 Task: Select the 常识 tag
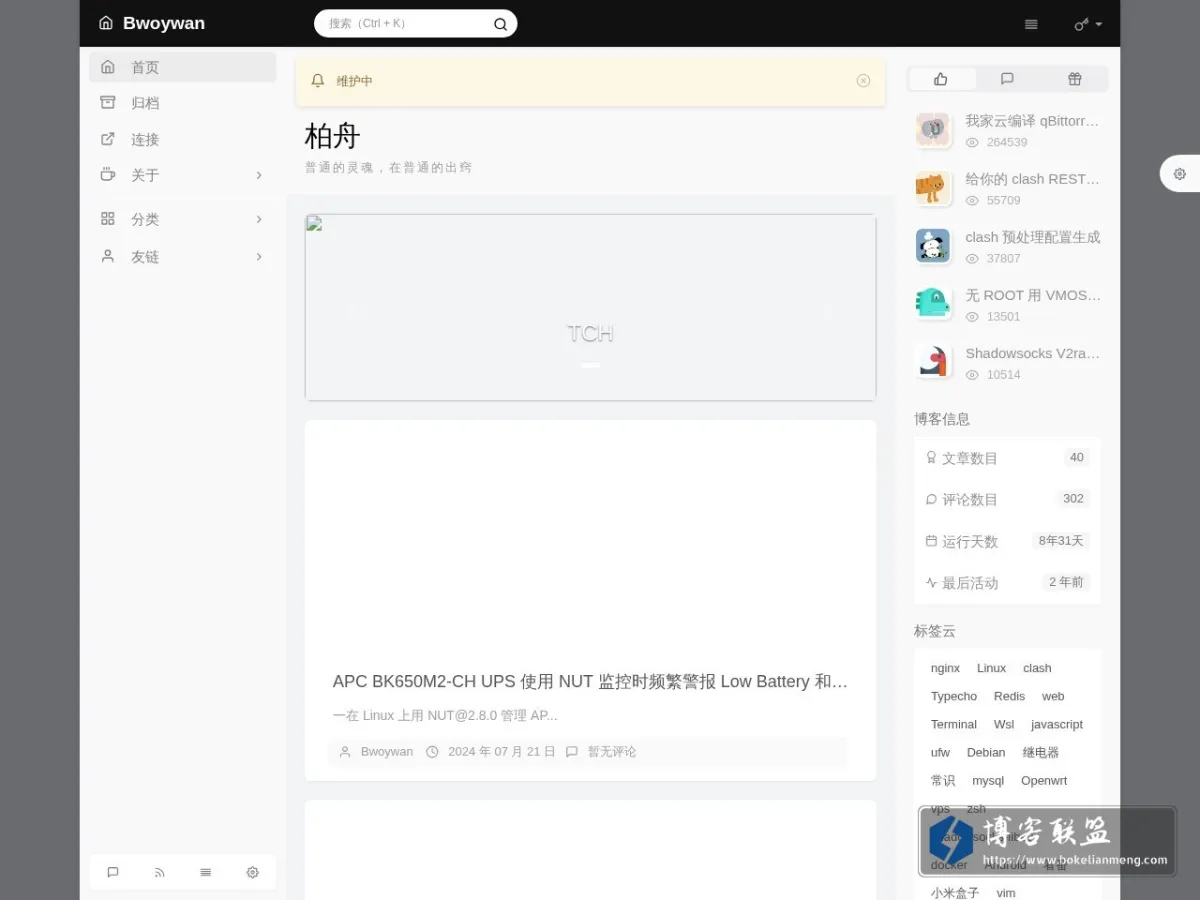[943, 780]
